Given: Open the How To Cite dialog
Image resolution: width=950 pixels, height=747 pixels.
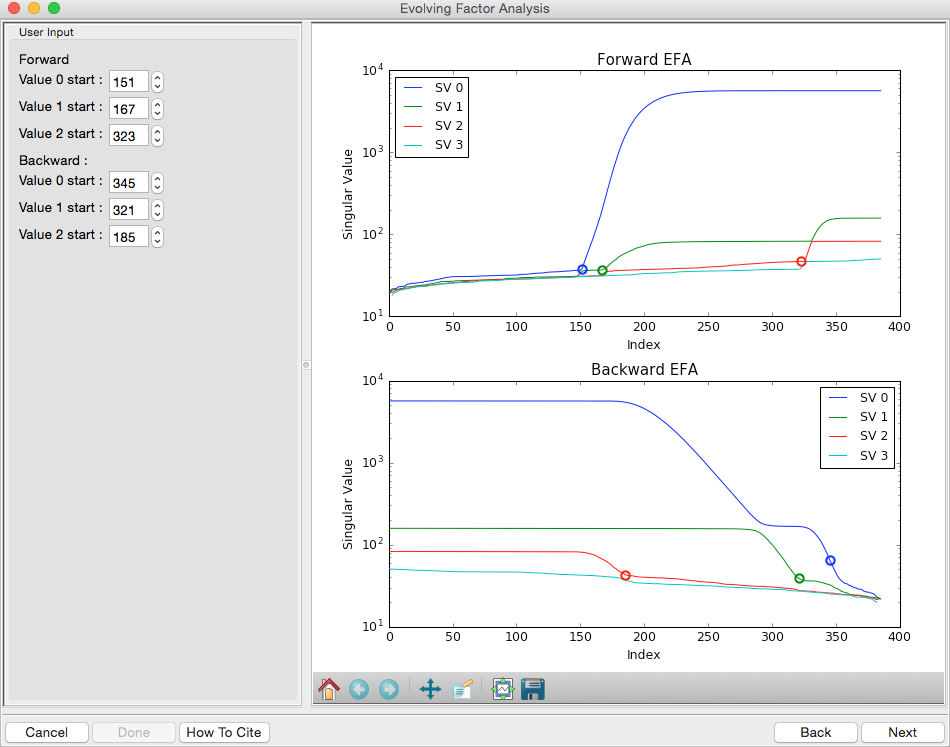Looking at the screenshot, I should pos(224,732).
